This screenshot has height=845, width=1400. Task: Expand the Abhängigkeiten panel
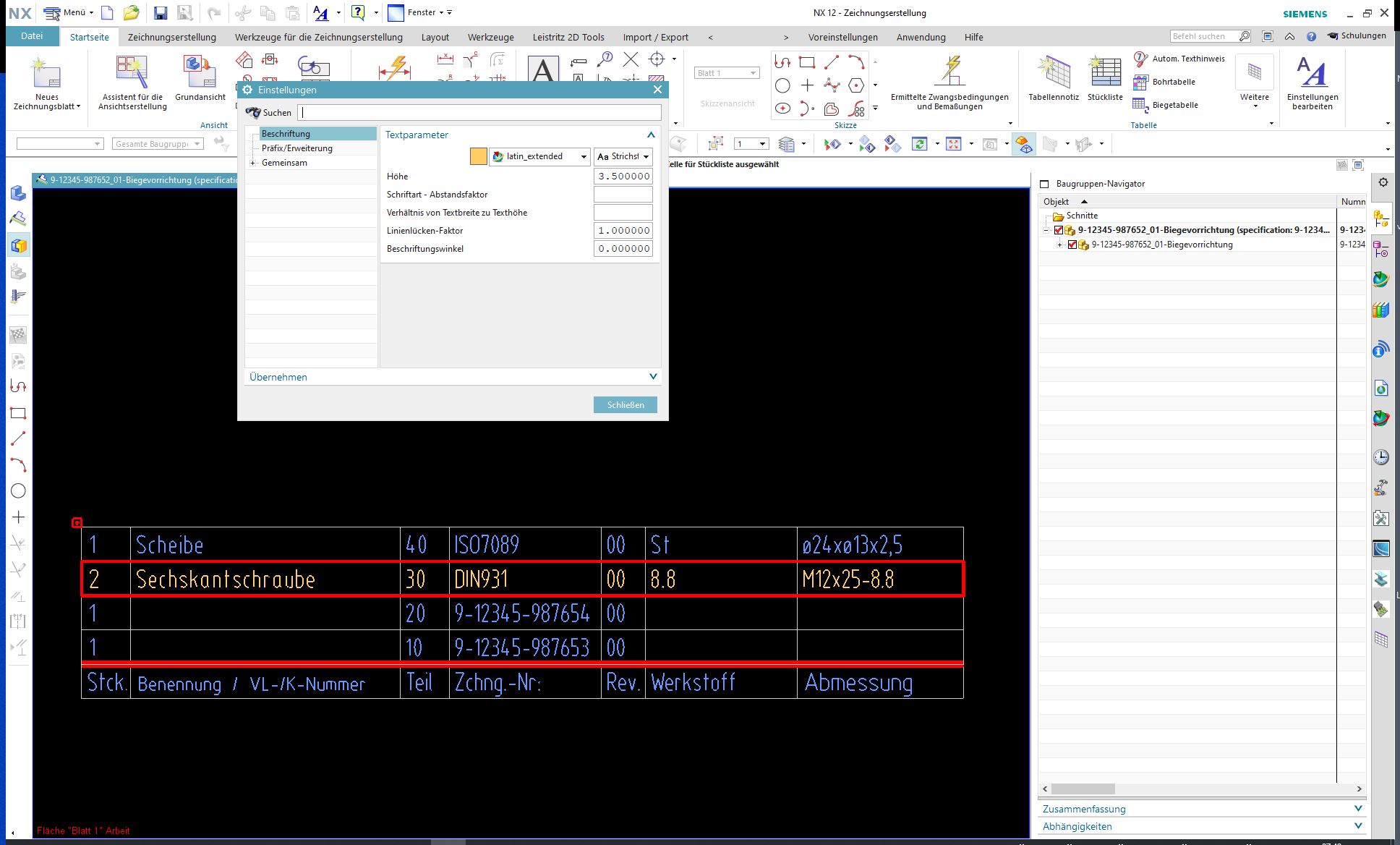coord(1357,826)
